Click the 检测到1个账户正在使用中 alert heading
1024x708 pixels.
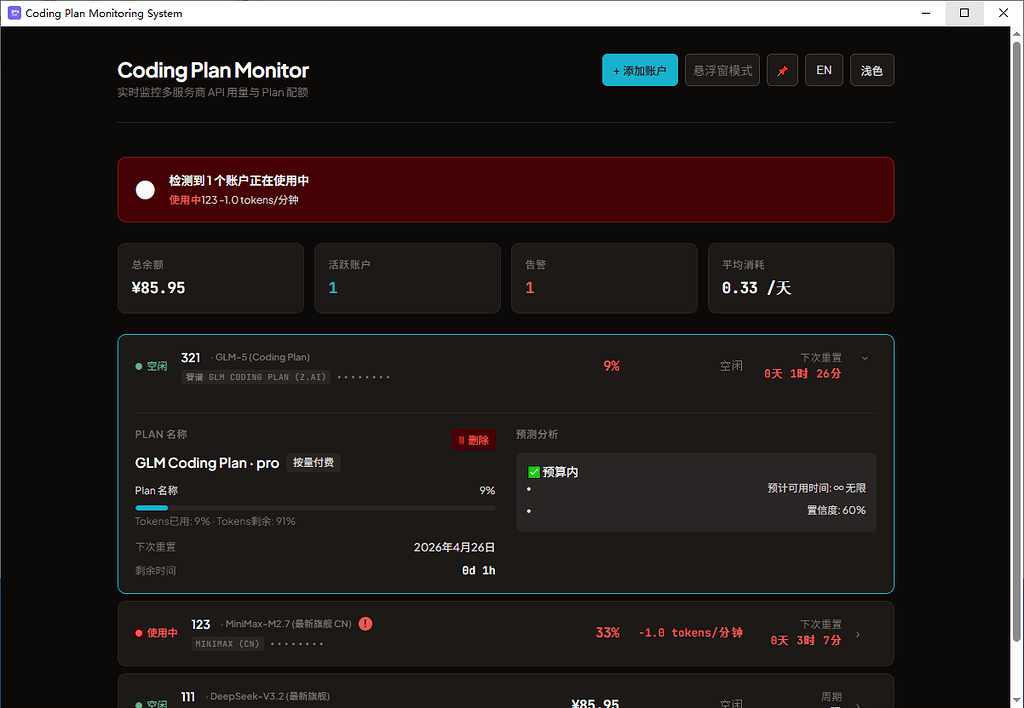[x=239, y=180]
